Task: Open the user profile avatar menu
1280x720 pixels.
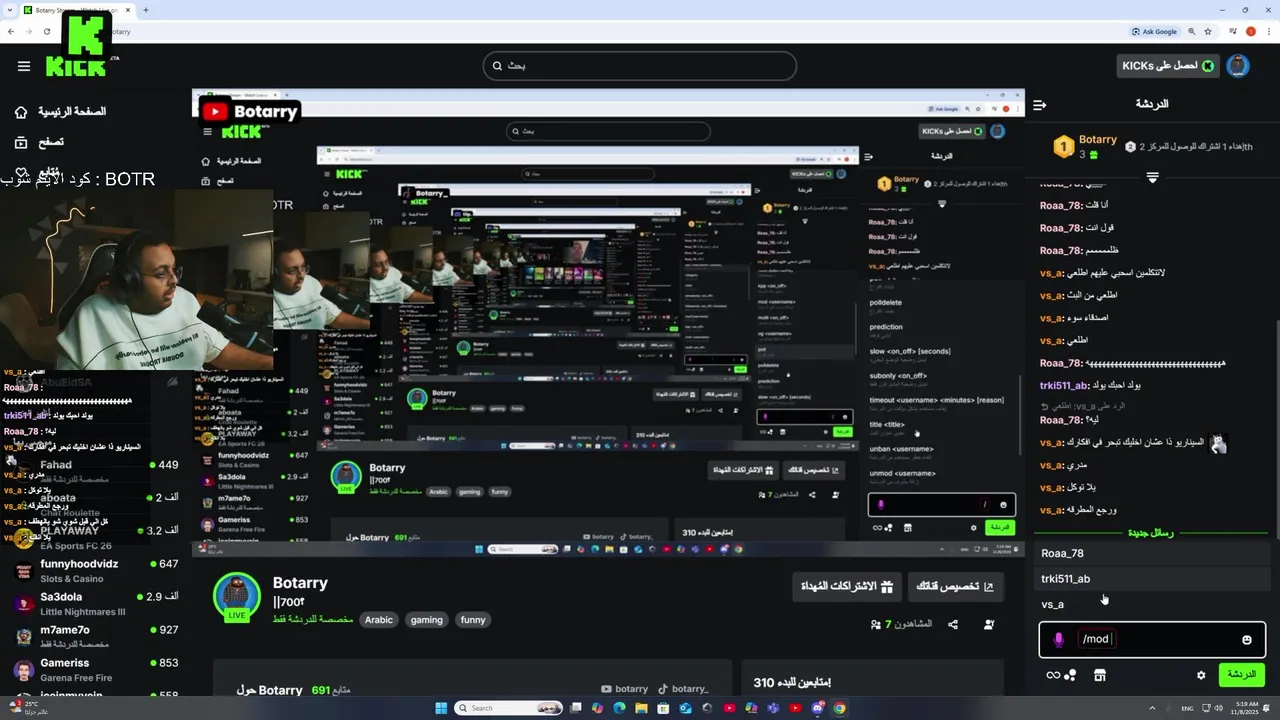Action: tap(1238, 66)
